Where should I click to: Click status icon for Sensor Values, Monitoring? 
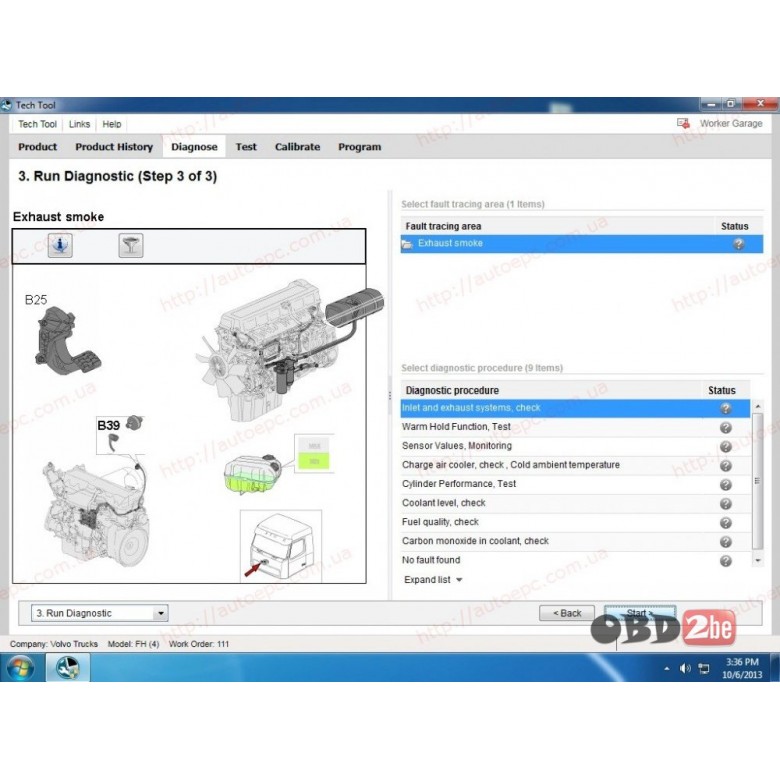[726, 446]
